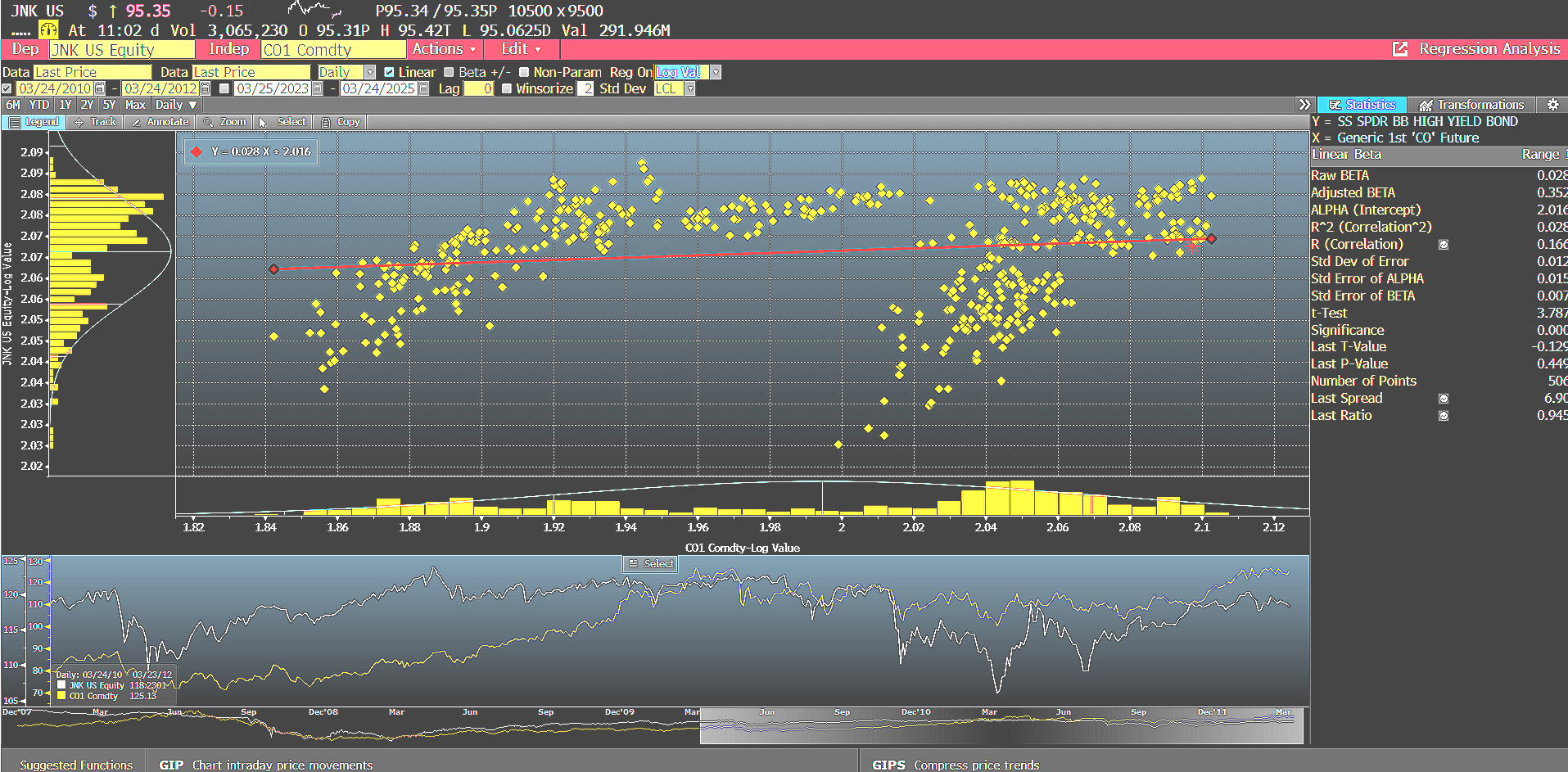
Task: Expand the Daily dropdown in the range button bar
Action: pyautogui.click(x=176, y=105)
